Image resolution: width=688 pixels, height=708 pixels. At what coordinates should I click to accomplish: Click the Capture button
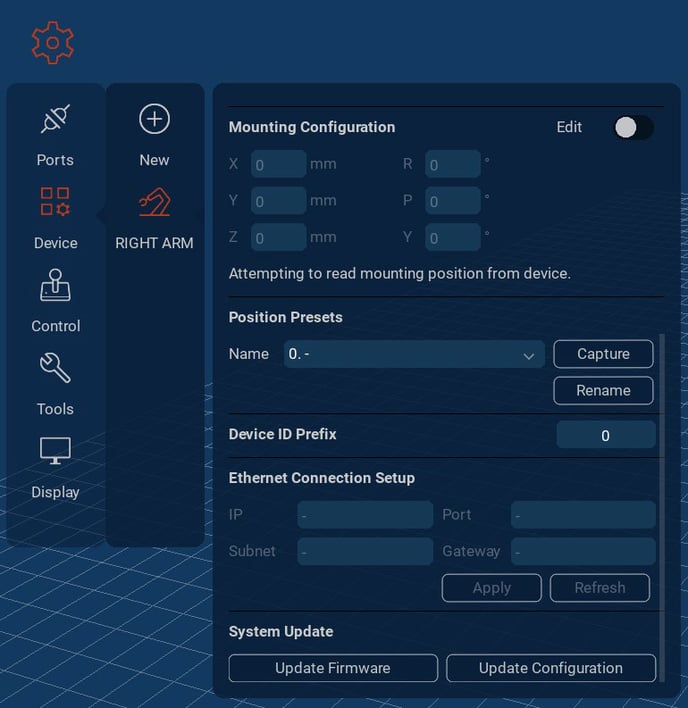pos(603,354)
